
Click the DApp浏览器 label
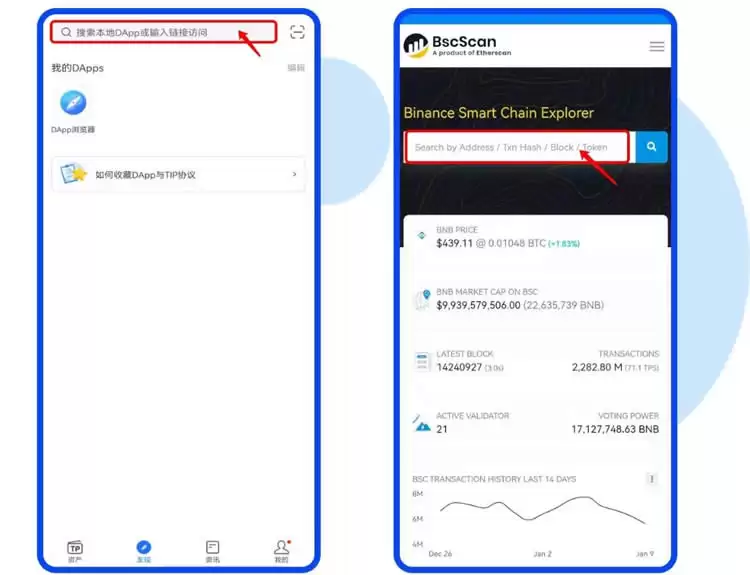click(73, 130)
